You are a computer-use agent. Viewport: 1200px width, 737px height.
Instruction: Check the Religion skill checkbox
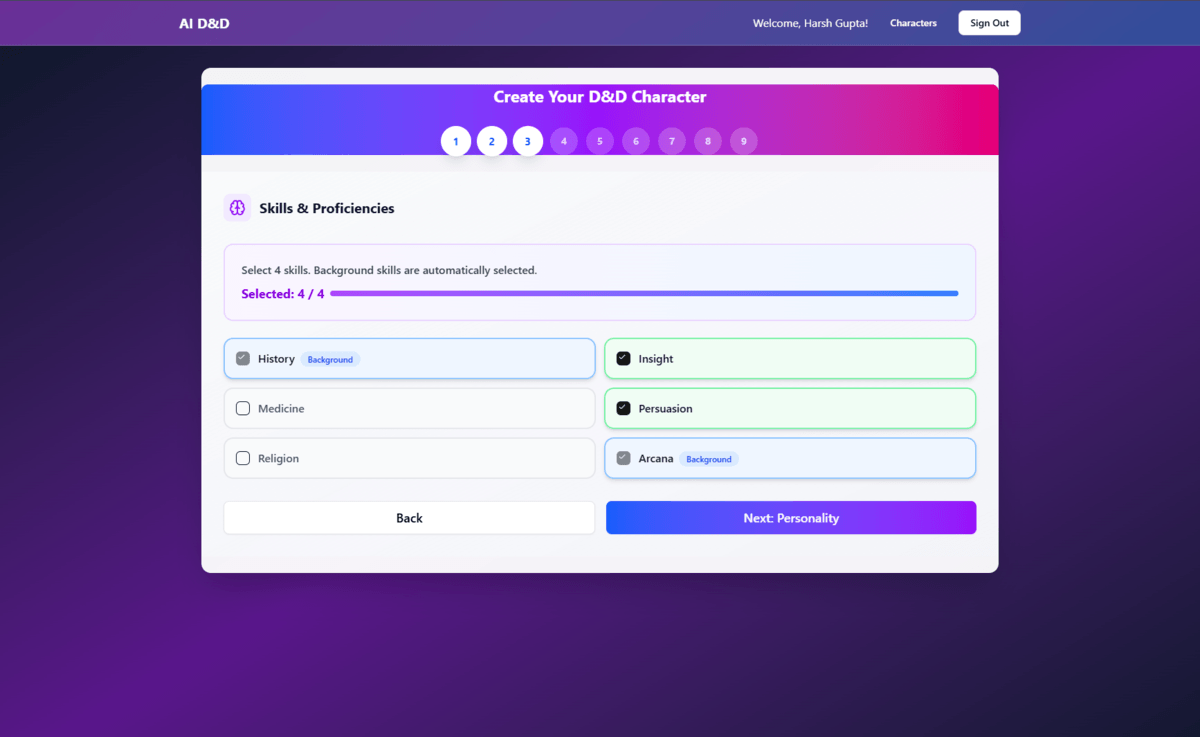243,458
